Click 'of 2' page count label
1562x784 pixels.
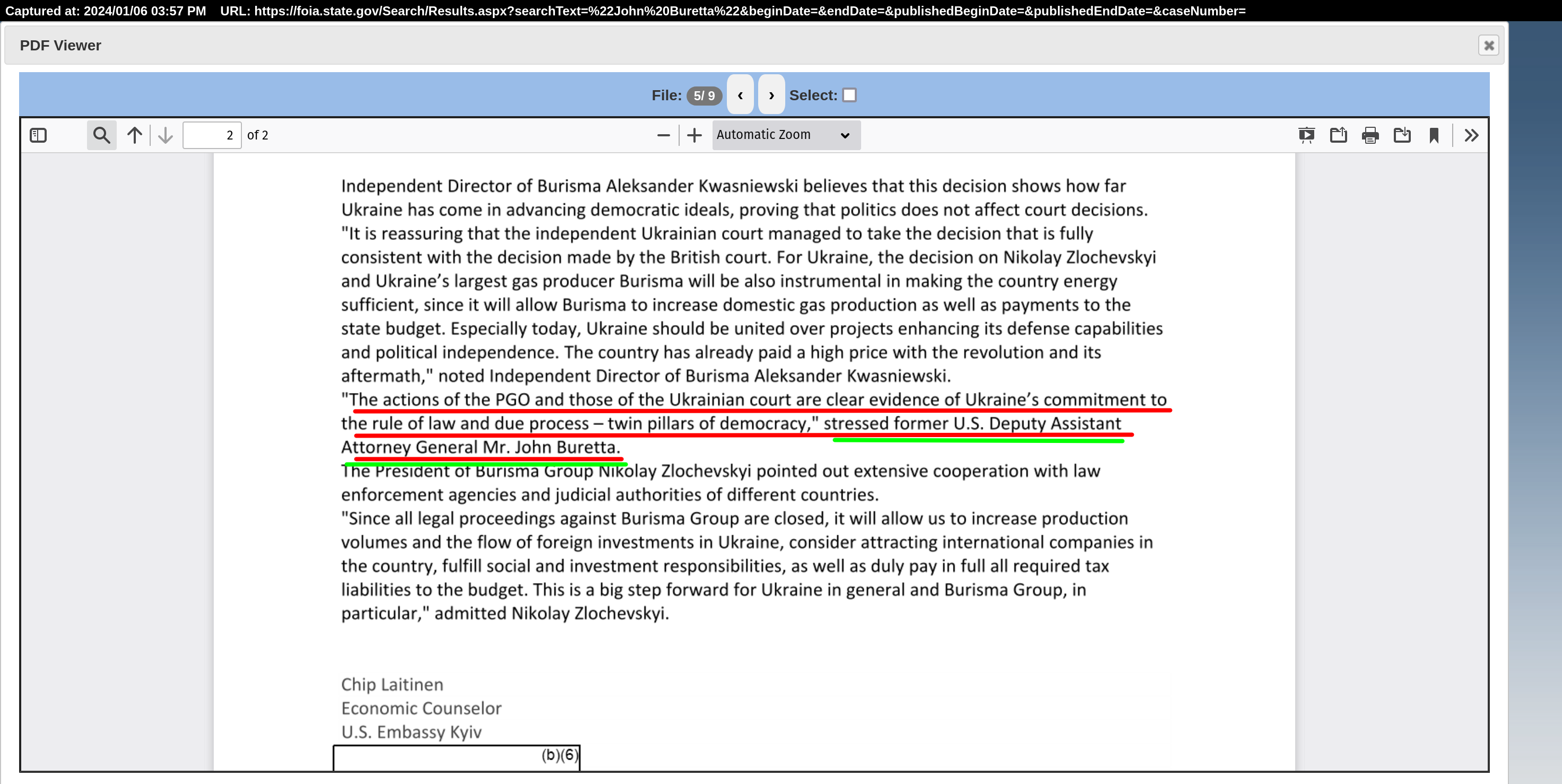click(258, 135)
